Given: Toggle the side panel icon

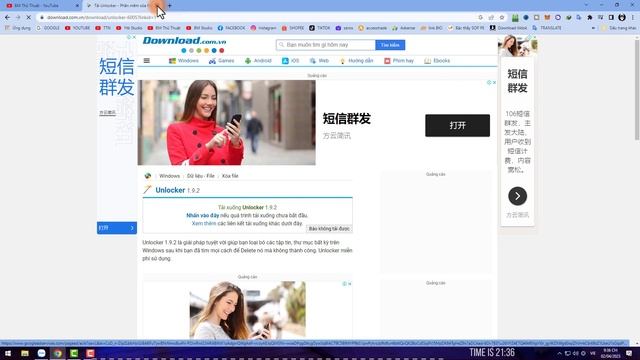Looking at the screenshot, I should 611,18.
